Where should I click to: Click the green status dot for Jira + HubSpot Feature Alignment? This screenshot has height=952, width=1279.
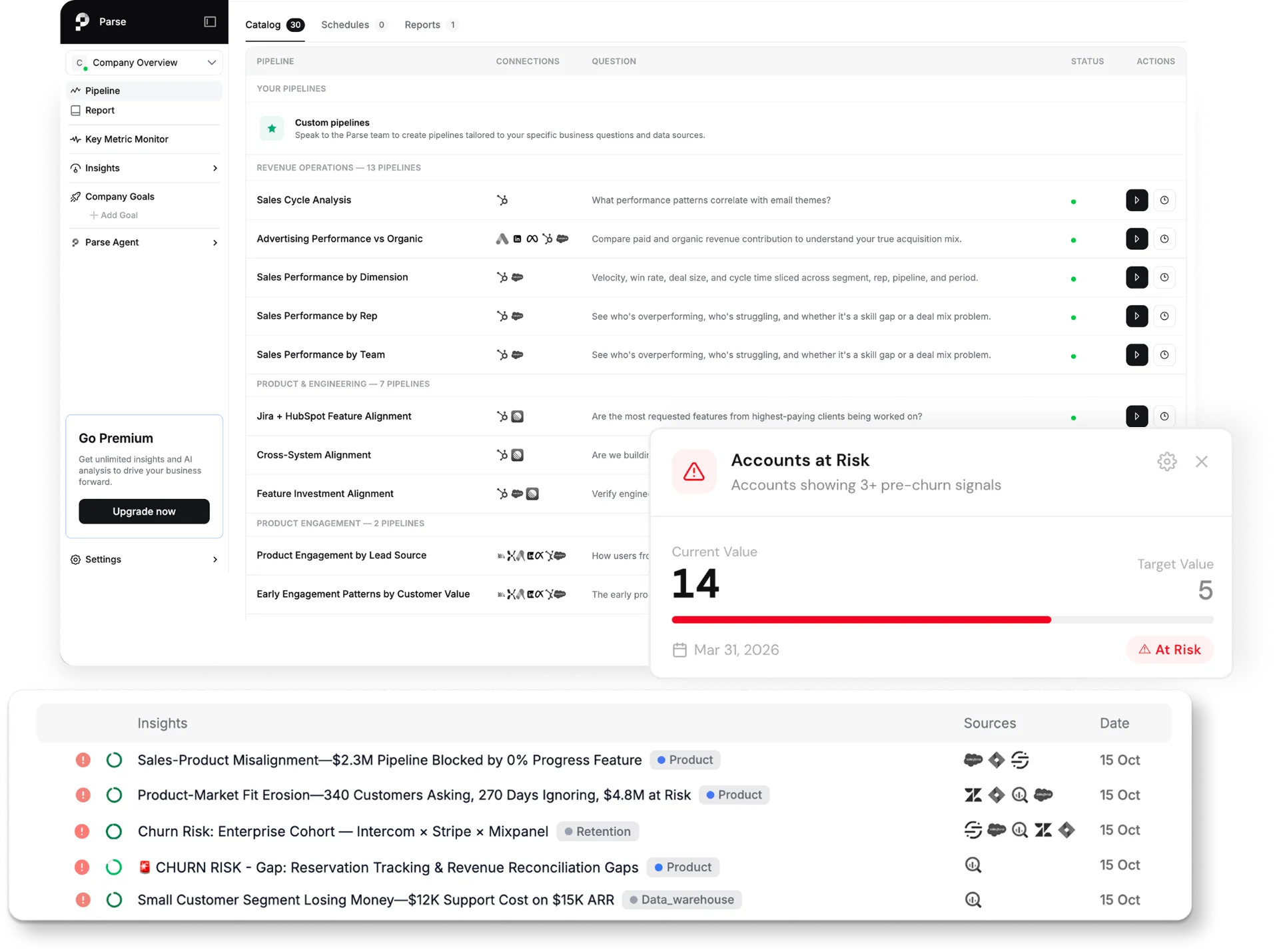click(x=1073, y=418)
